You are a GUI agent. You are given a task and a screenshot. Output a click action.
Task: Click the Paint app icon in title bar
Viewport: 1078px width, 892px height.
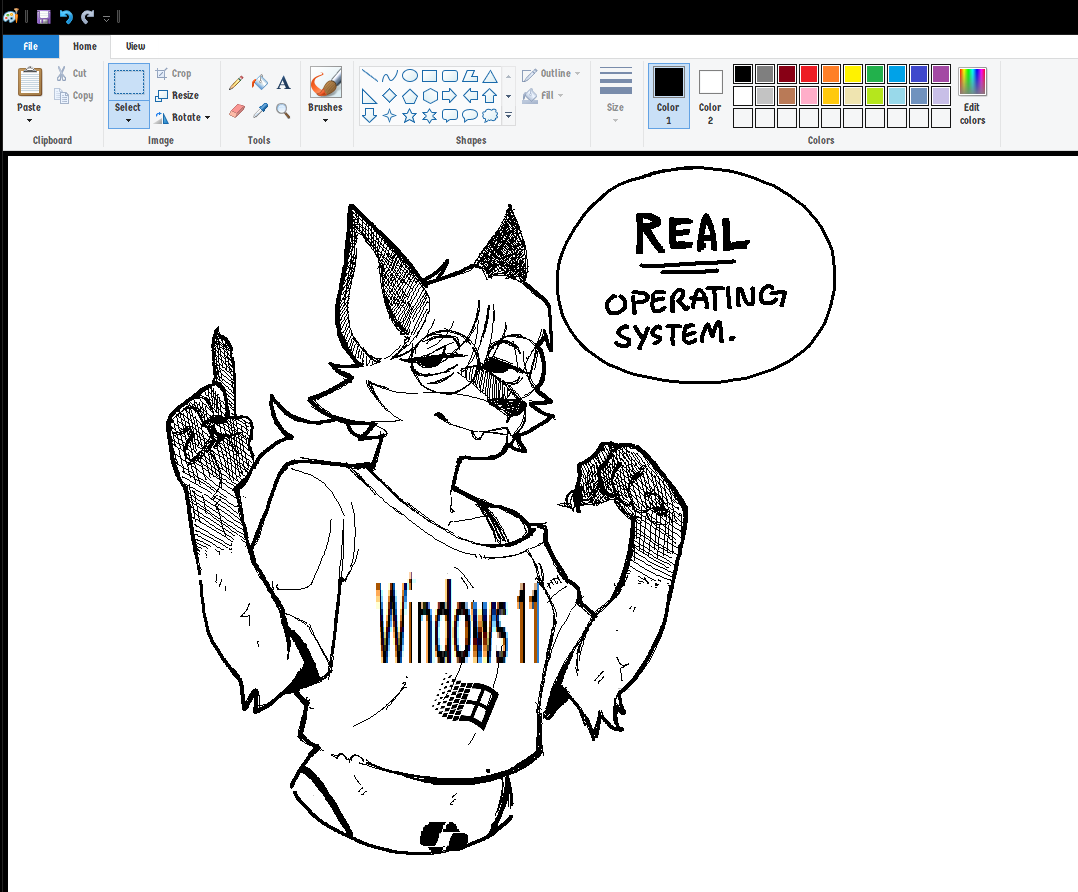pyautogui.click(x=10, y=16)
